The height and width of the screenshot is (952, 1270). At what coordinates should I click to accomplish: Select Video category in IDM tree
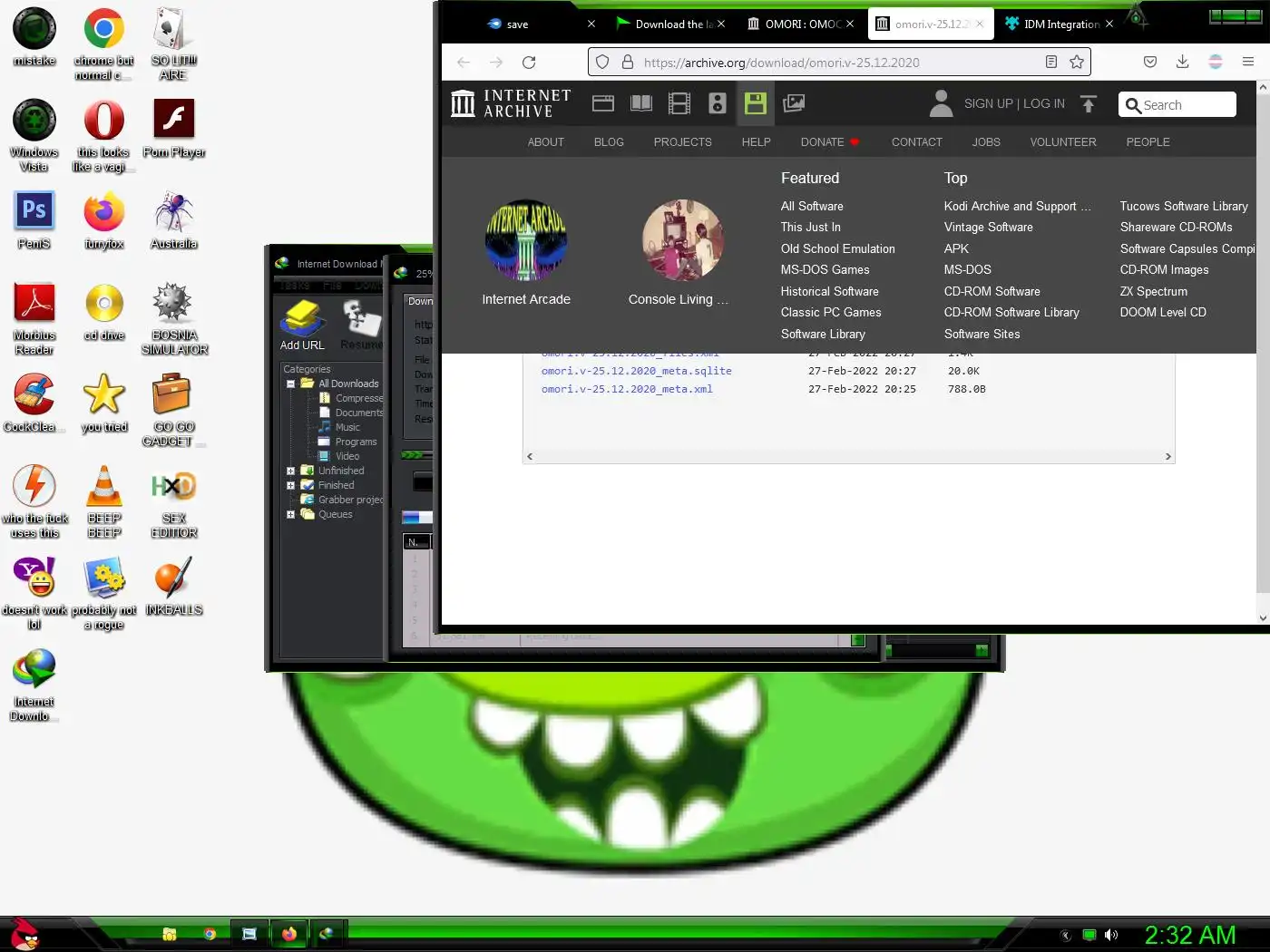pos(347,456)
